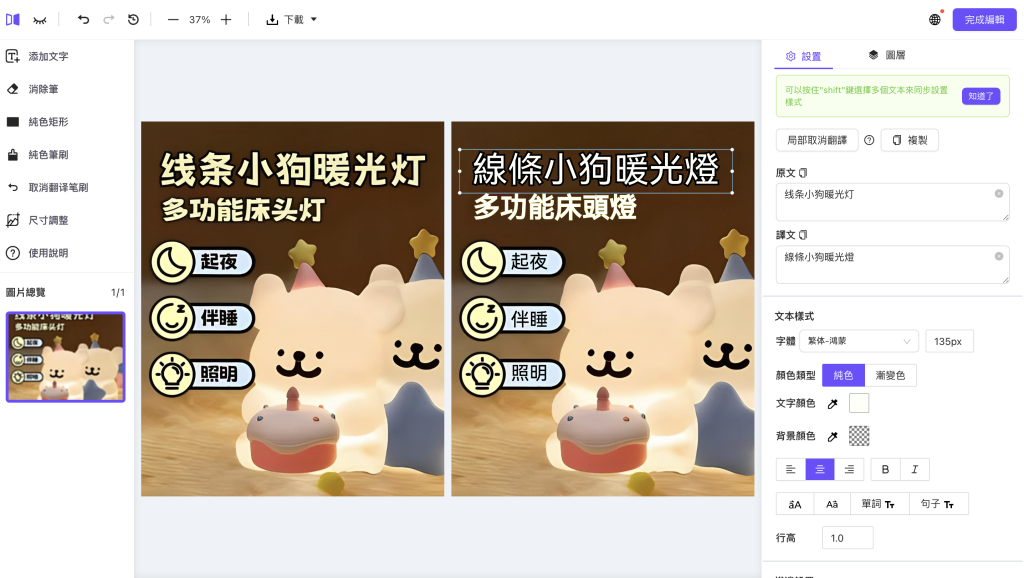Clear the 譯文 text field
1024x578 pixels.
pyautogui.click(x=999, y=256)
